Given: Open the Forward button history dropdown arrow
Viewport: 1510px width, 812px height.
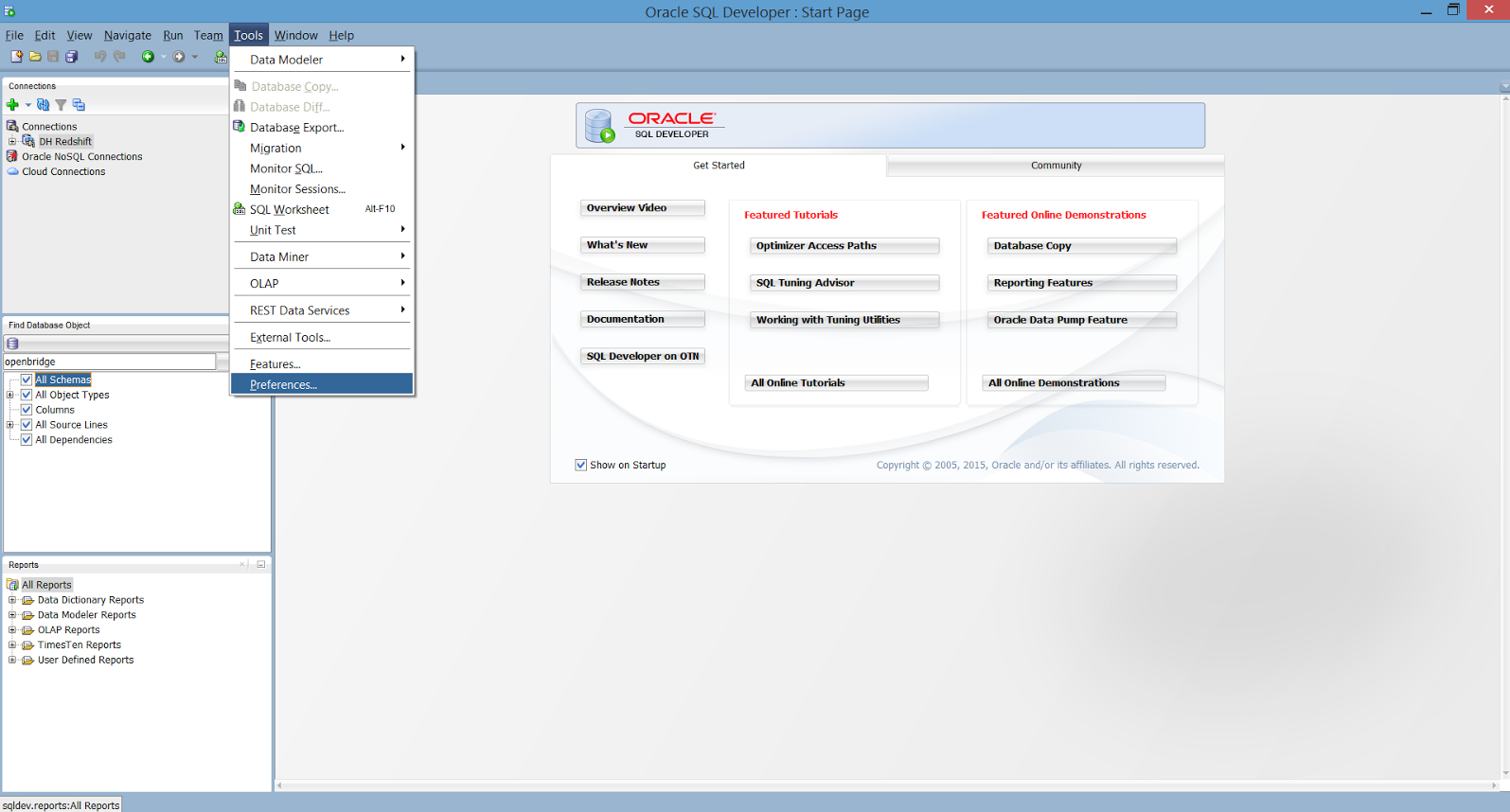Looking at the screenshot, I should click(195, 57).
